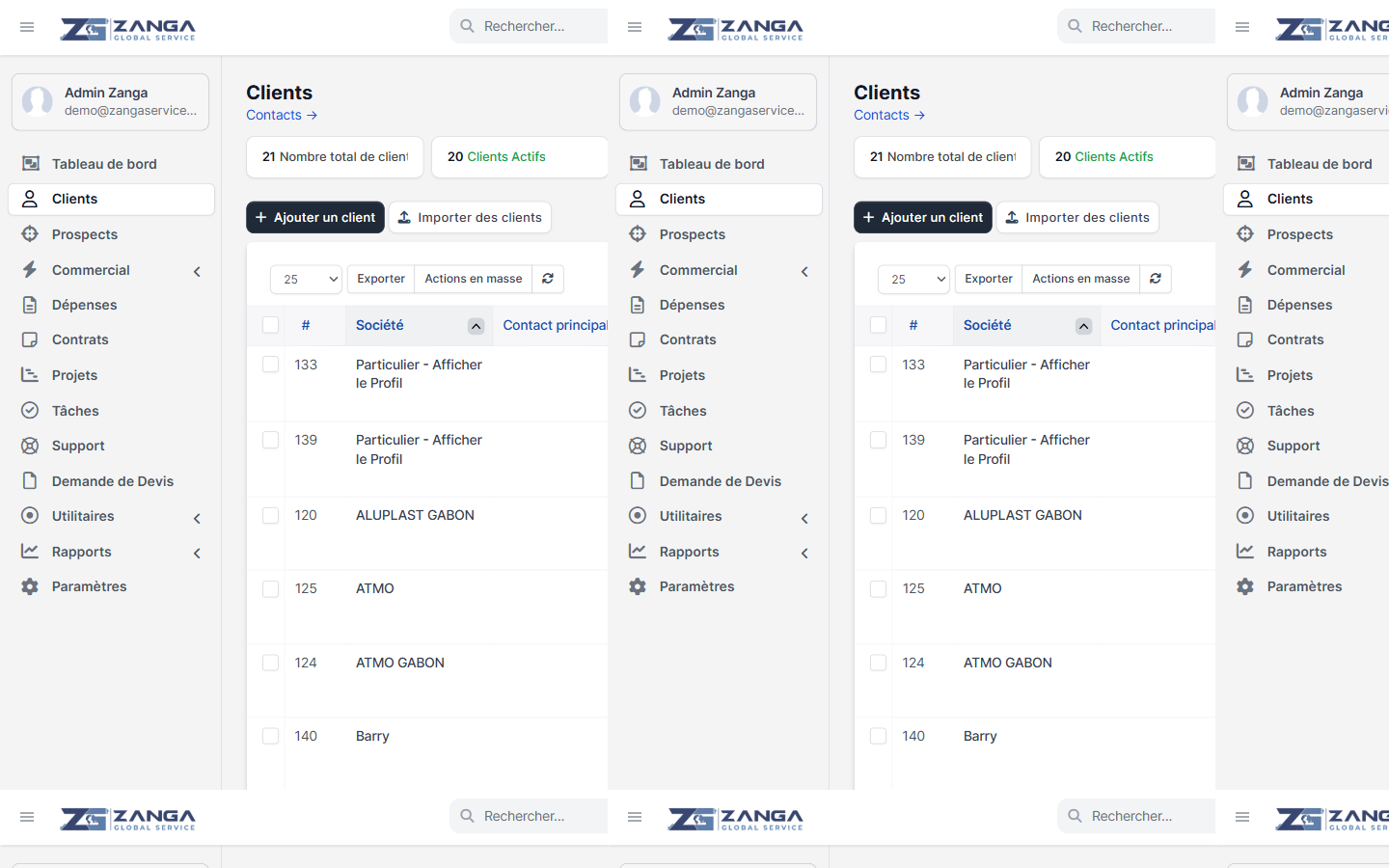This screenshot has height=868, width=1389.
Task: Expand Utilitaires submenu chevron in middle copy sidebar
Action: [804, 519]
